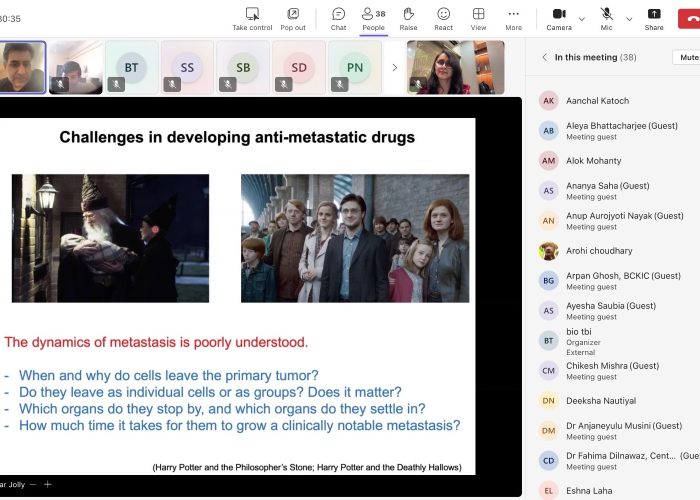Click the CM avatar icon
The width and height of the screenshot is (700, 500).
click(x=548, y=371)
